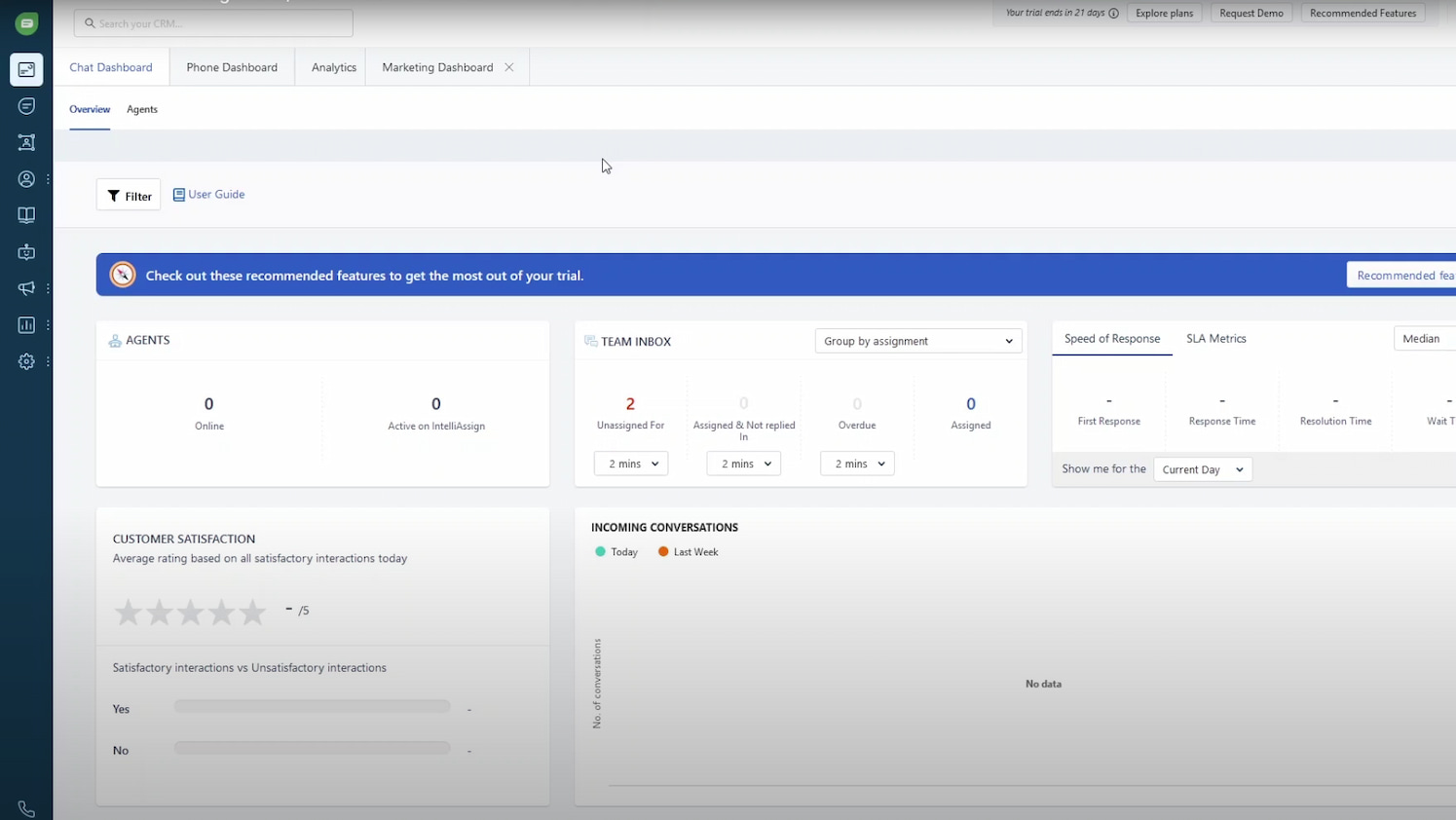Image resolution: width=1456 pixels, height=820 pixels.
Task: Open Conversations via the chat bubble icon
Action: 26,106
